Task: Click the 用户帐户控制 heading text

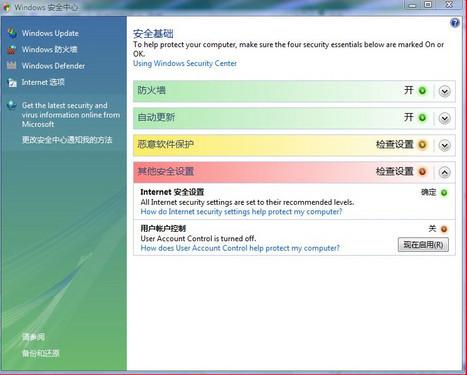Action: pyautogui.click(x=163, y=228)
